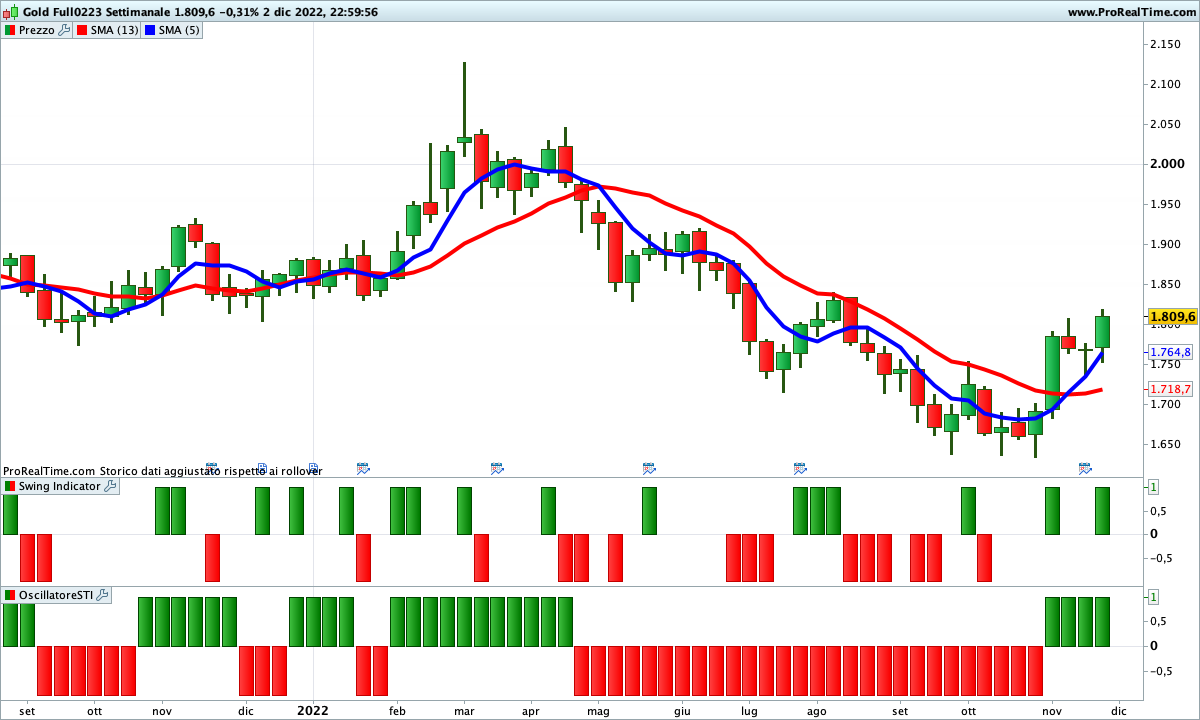Click the 1.950 price axis label

point(1166,204)
